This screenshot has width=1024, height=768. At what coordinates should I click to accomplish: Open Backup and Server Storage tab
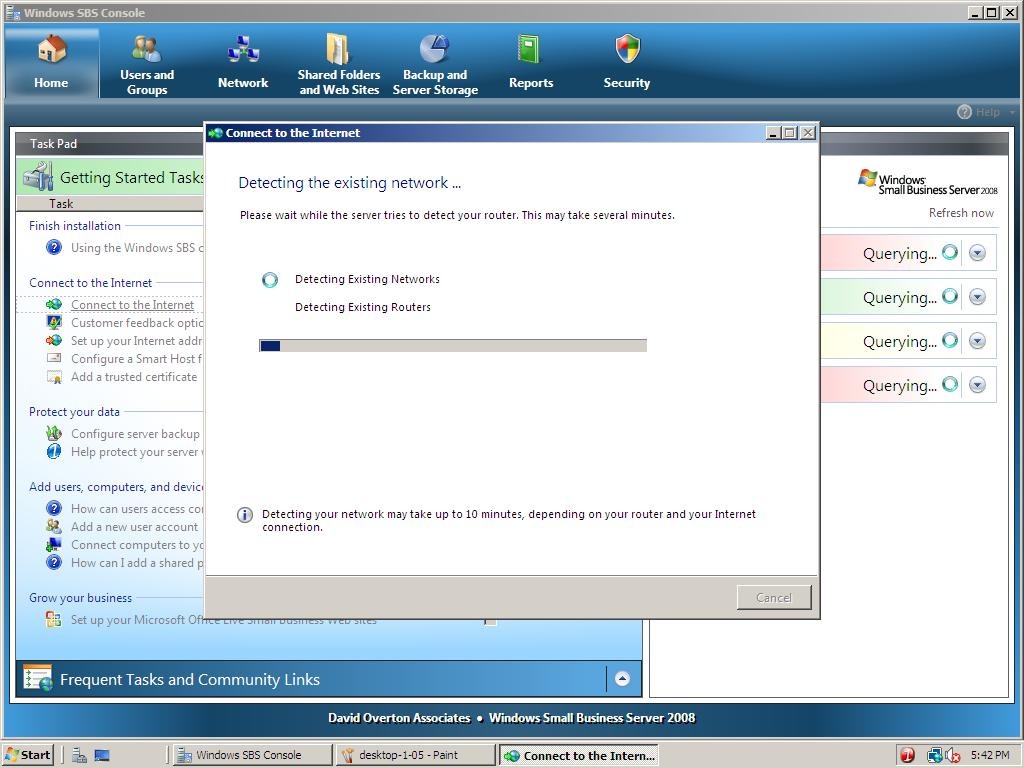coord(435,63)
